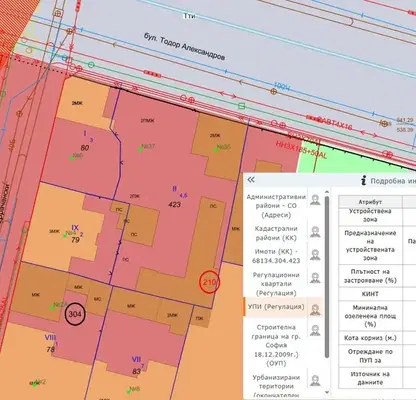Viewport: 416px width, 400px height.
Task: Click the black circled 304 quarter label
Action: 75,314
